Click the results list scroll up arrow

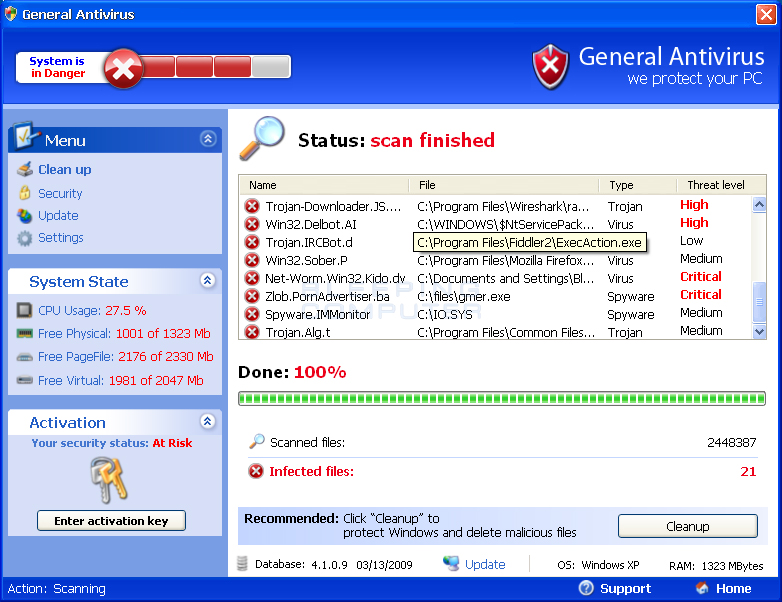[x=759, y=204]
